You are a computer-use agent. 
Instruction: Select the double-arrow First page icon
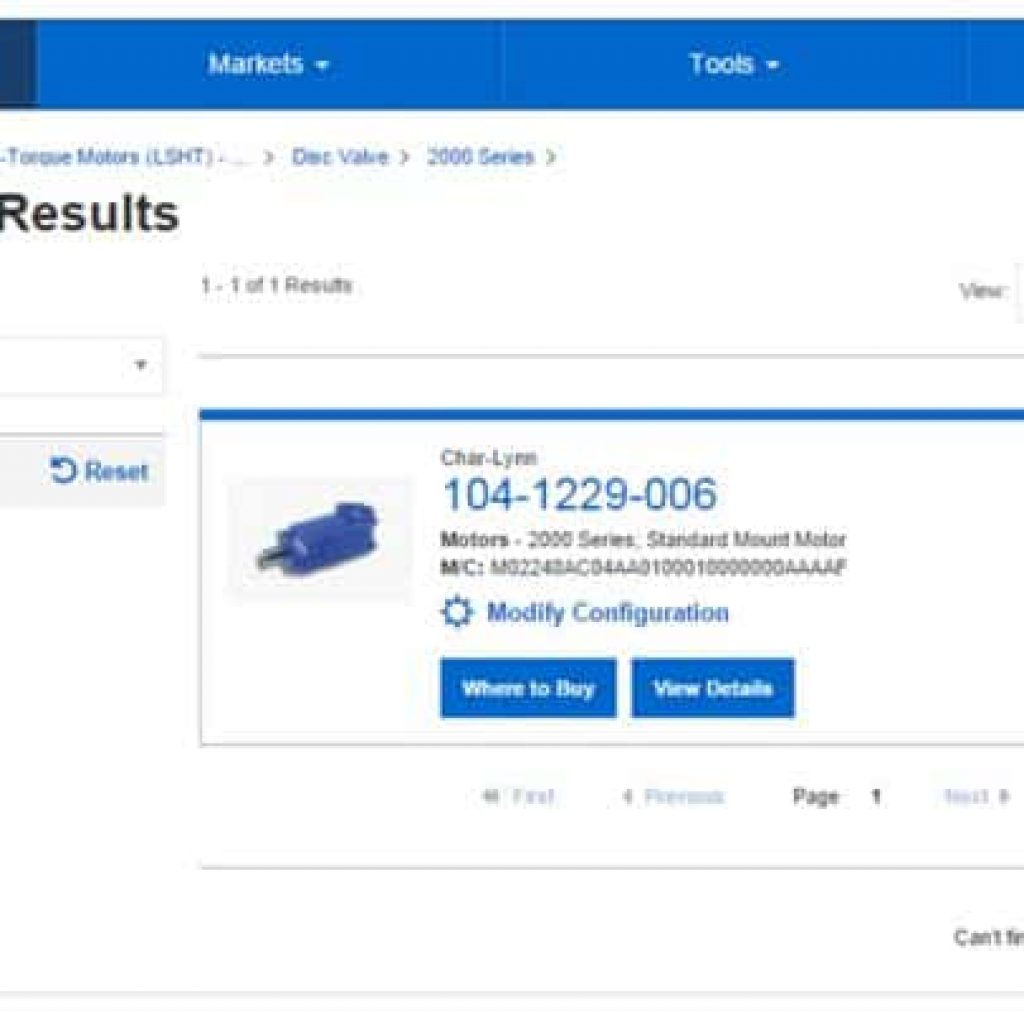[489, 796]
